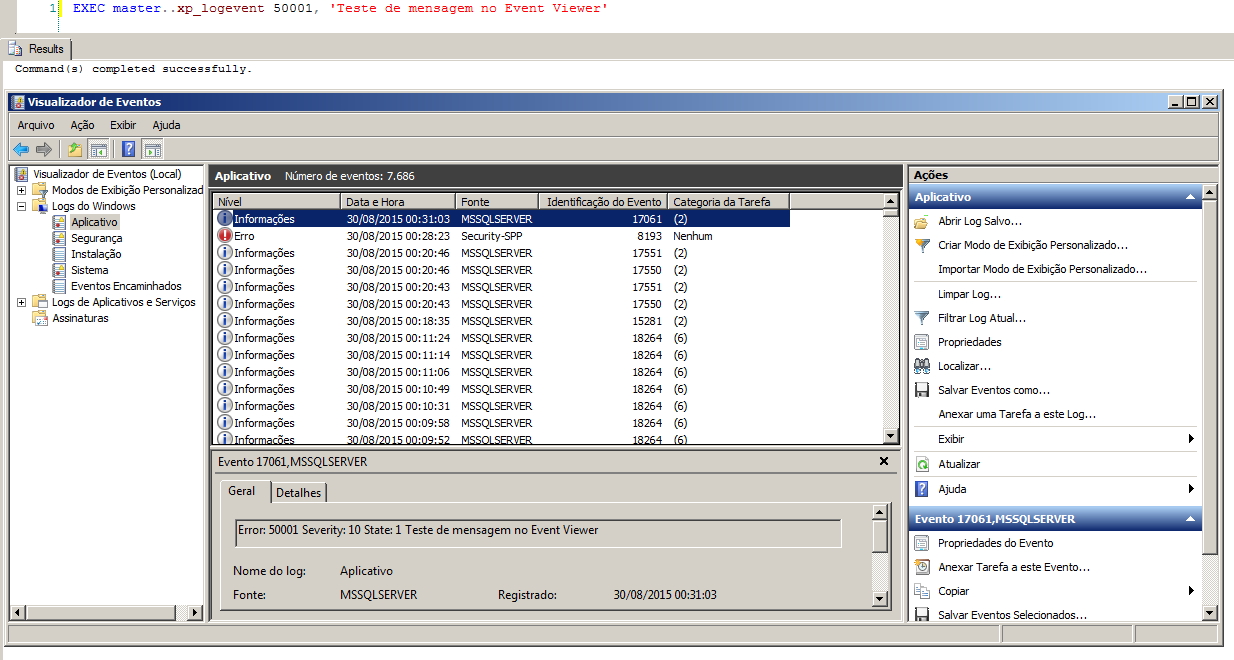The height and width of the screenshot is (660, 1234).
Task: Select the event logged at 30/08/2015 00:11:24
Action: (x=501, y=338)
